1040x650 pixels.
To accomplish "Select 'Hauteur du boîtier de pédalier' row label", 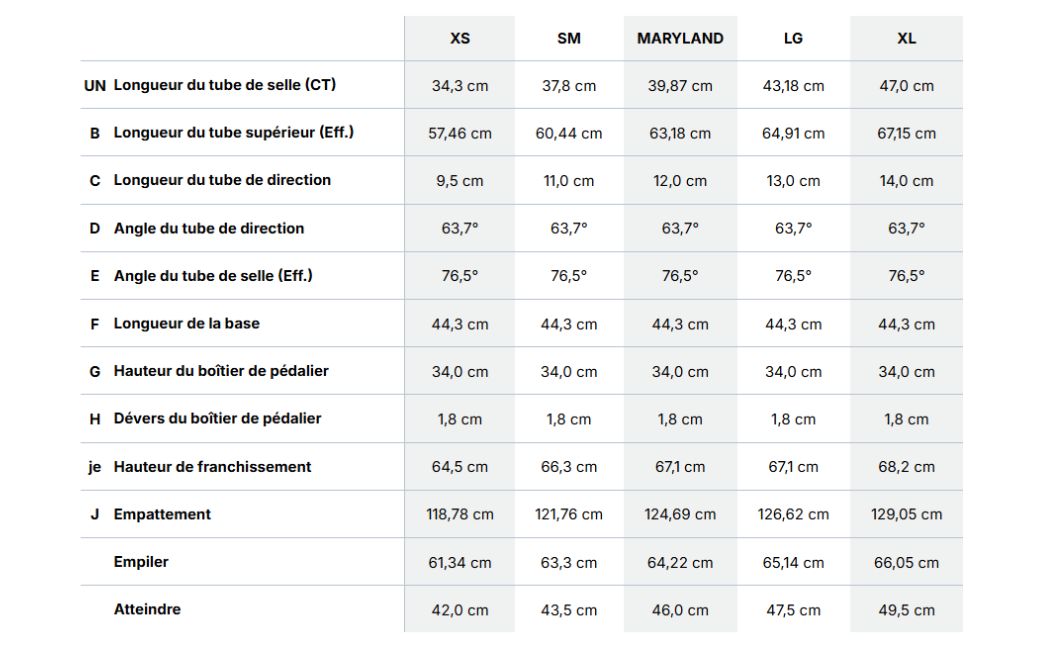I will (221, 371).
